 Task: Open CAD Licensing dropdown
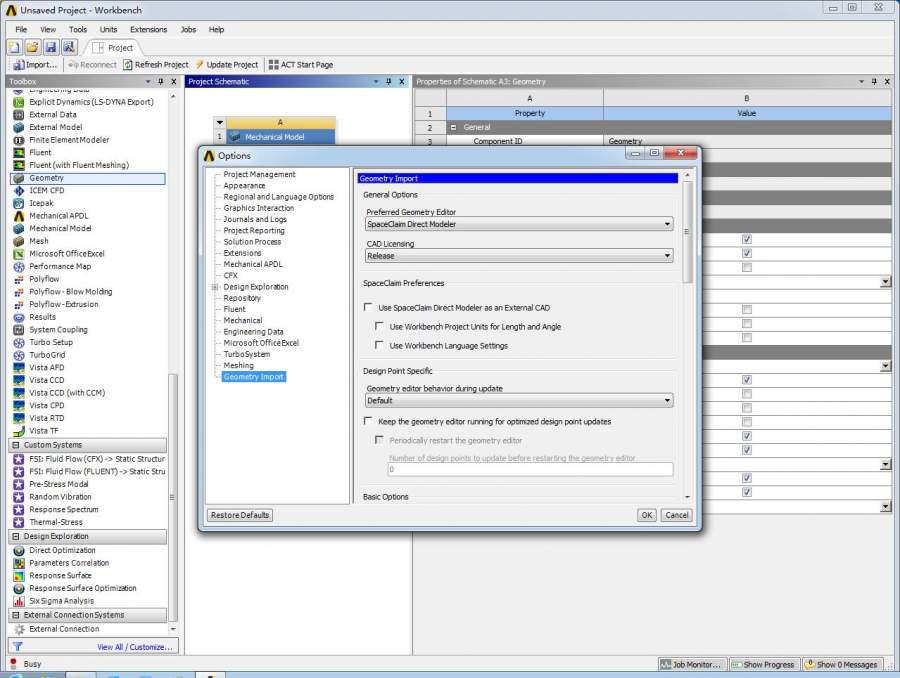coord(519,255)
